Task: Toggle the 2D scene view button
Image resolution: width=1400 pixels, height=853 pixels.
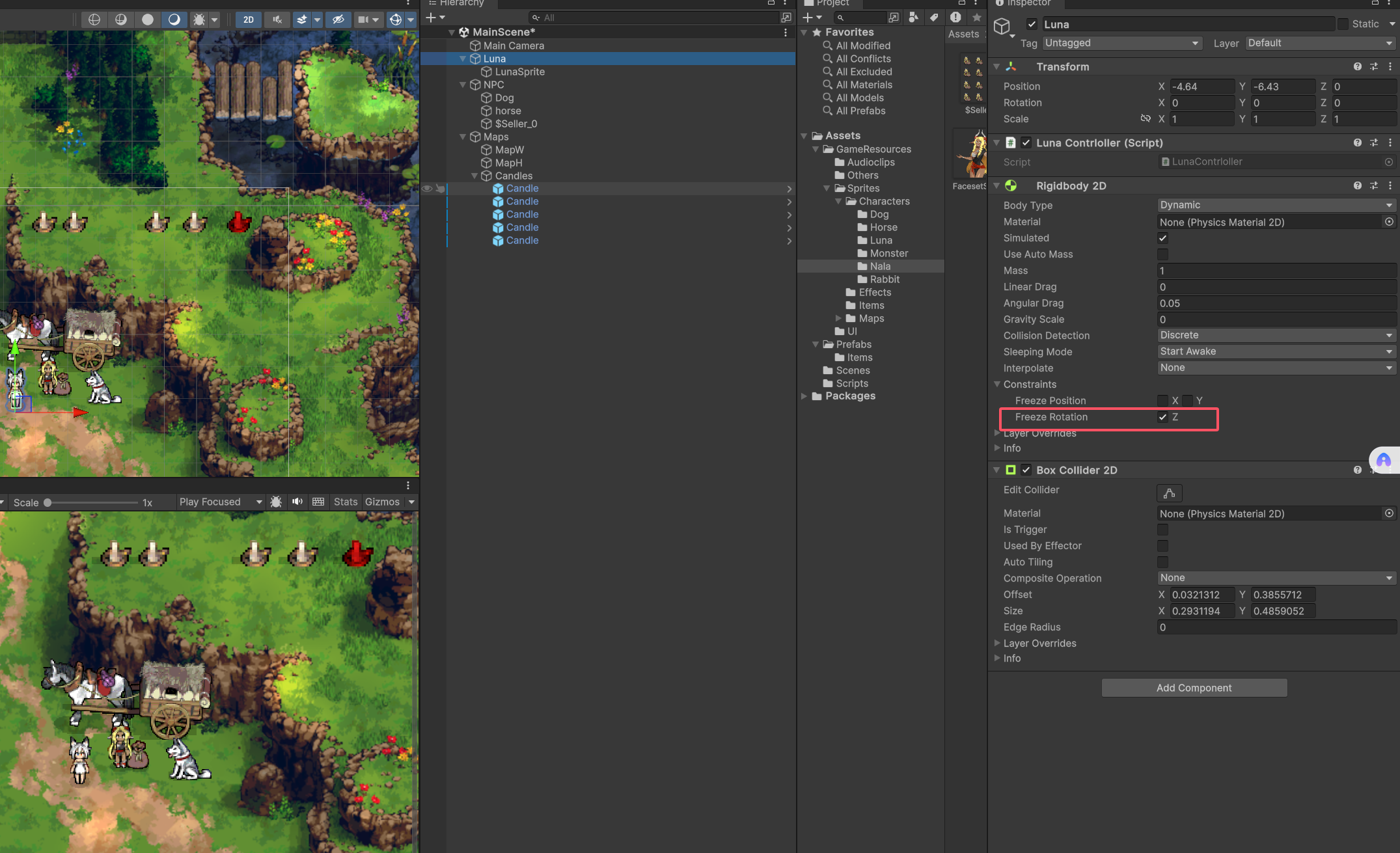Action: tap(249, 20)
